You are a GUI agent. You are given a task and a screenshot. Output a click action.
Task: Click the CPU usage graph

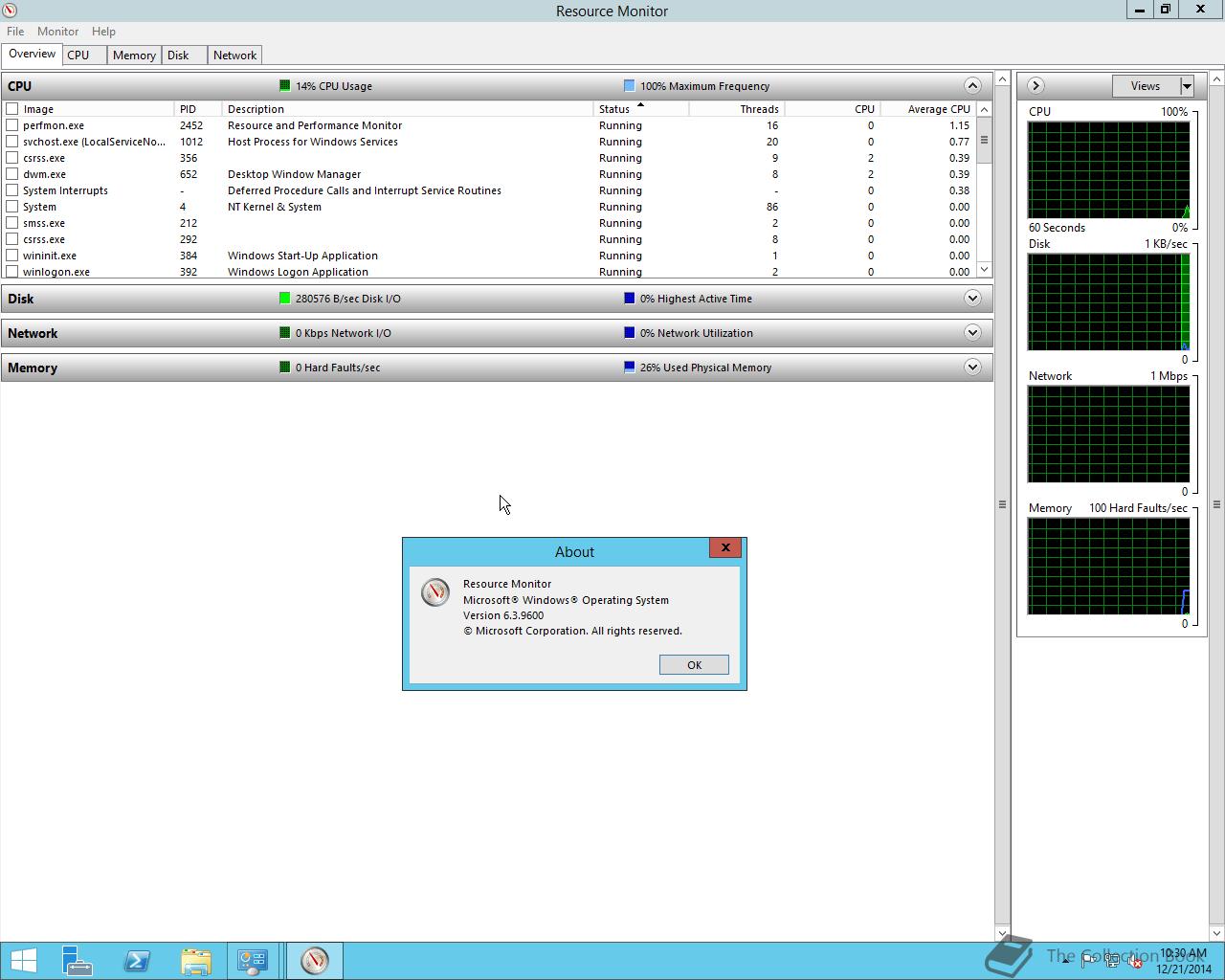tap(1108, 169)
